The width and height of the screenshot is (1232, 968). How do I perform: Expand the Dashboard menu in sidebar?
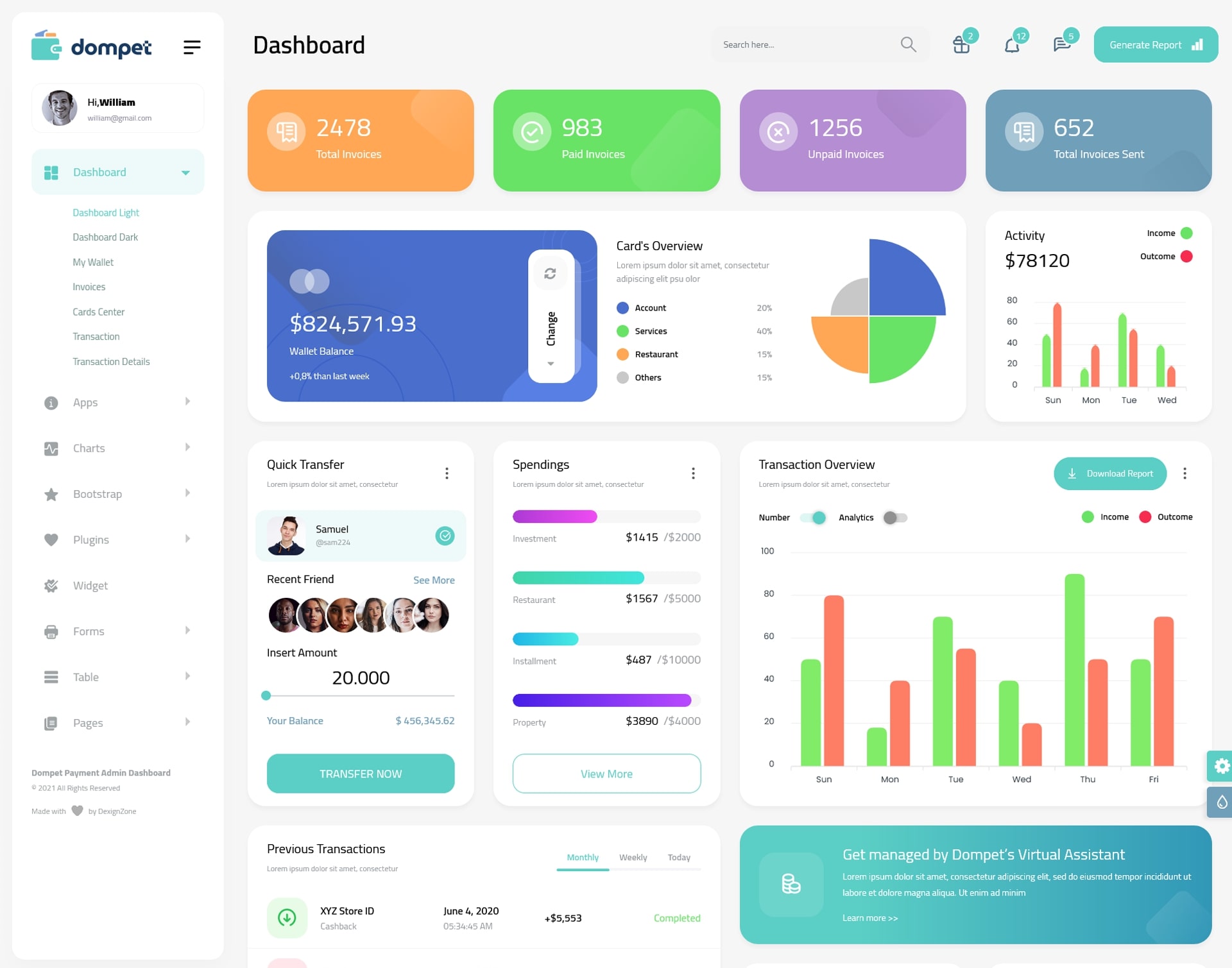[x=184, y=172]
